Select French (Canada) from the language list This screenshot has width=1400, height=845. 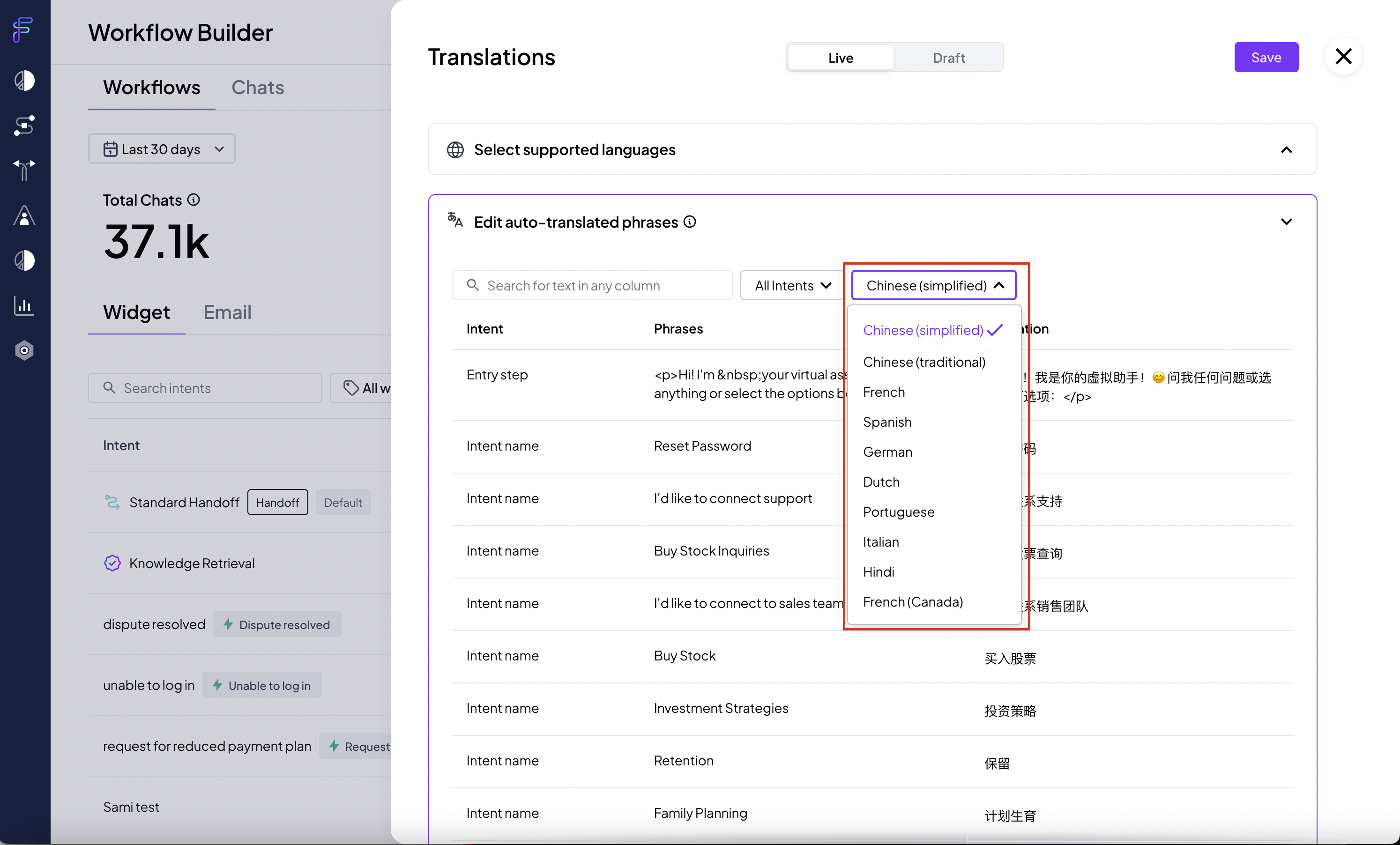[913, 602]
